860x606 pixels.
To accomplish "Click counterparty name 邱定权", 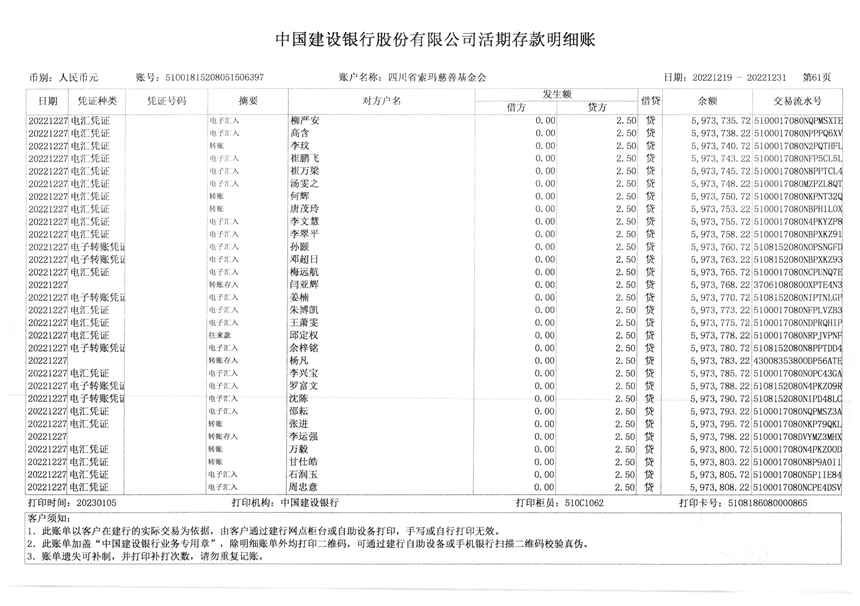I will tap(304, 335).
